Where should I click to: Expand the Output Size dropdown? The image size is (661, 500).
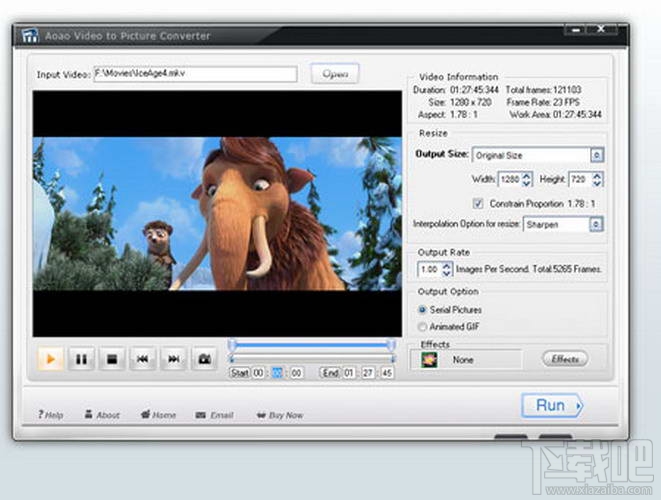click(x=597, y=155)
